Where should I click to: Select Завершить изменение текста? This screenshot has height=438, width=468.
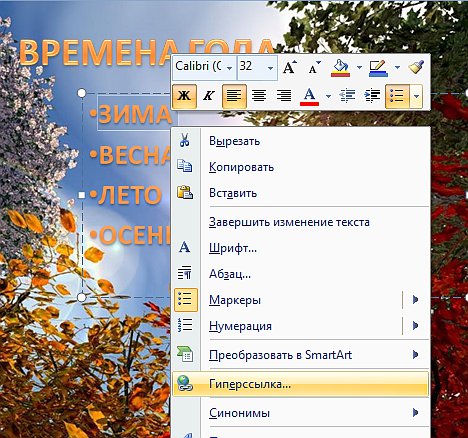(x=301, y=222)
